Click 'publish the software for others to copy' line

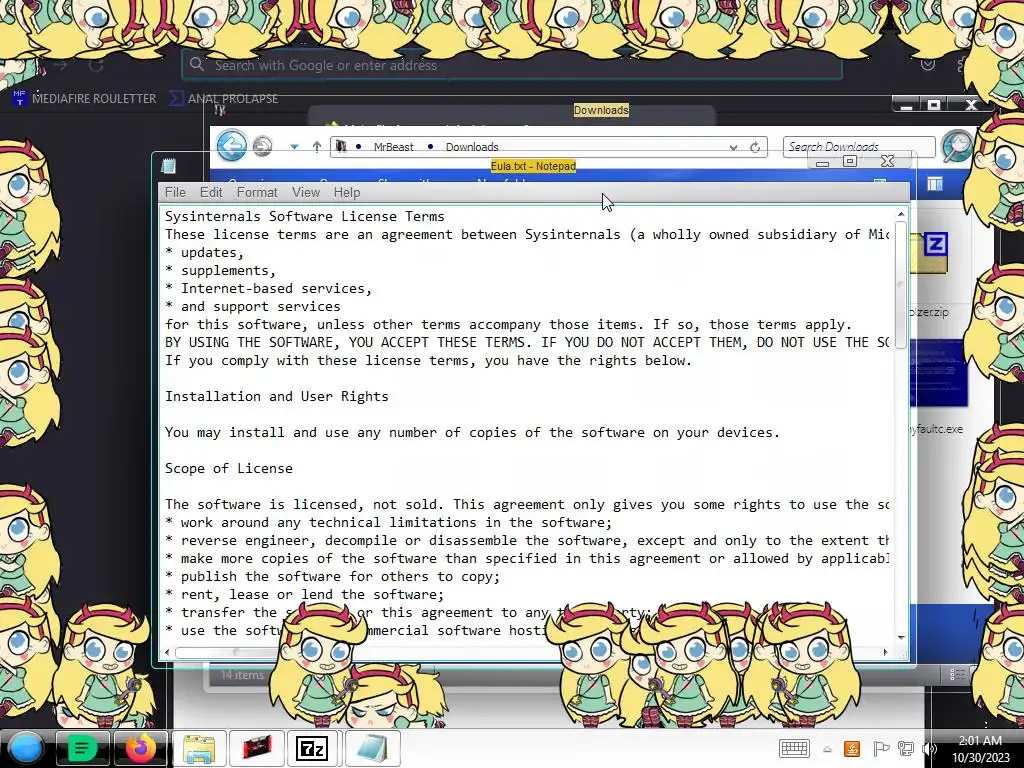click(332, 576)
